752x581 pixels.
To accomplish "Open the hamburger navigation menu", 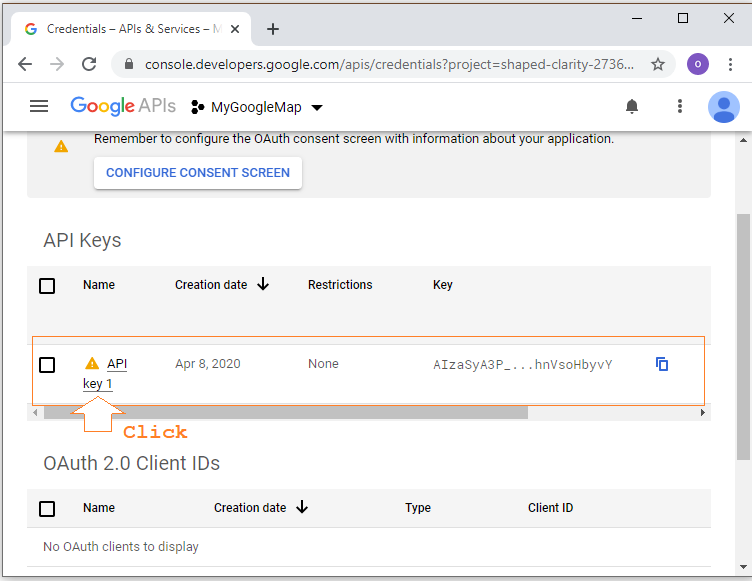I will pyautogui.click(x=39, y=106).
